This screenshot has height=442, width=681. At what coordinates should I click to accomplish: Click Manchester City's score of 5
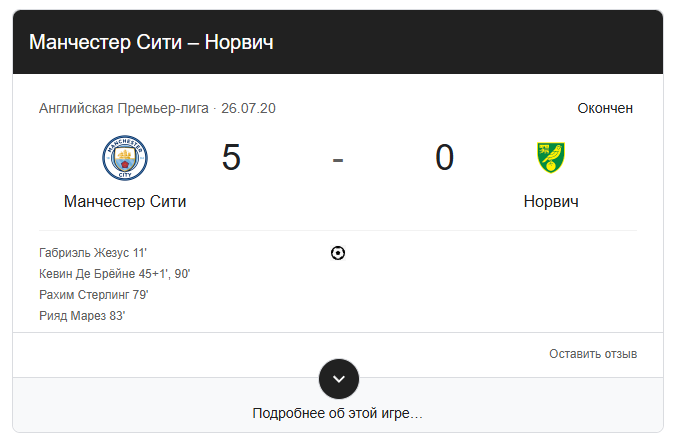(231, 157)
